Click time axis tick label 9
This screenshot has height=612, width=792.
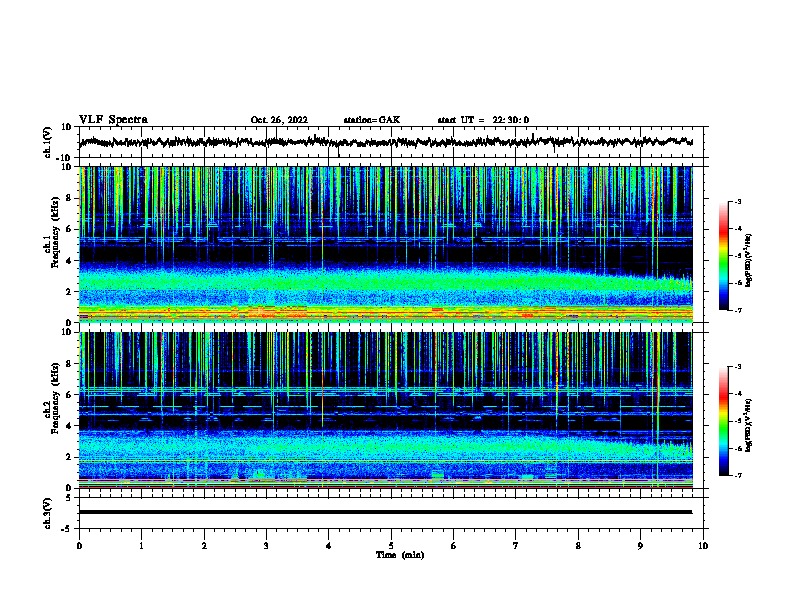640,546
